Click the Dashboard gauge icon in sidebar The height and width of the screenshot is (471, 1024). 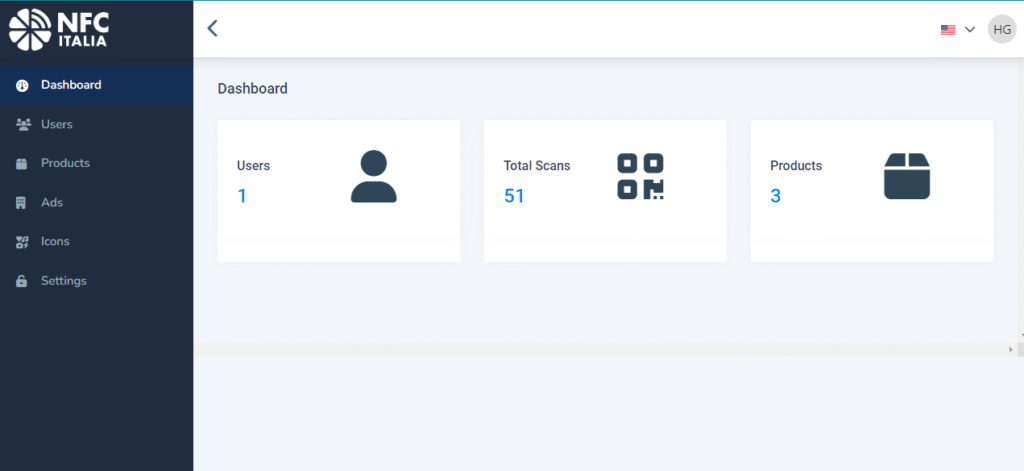click(22, 86)
